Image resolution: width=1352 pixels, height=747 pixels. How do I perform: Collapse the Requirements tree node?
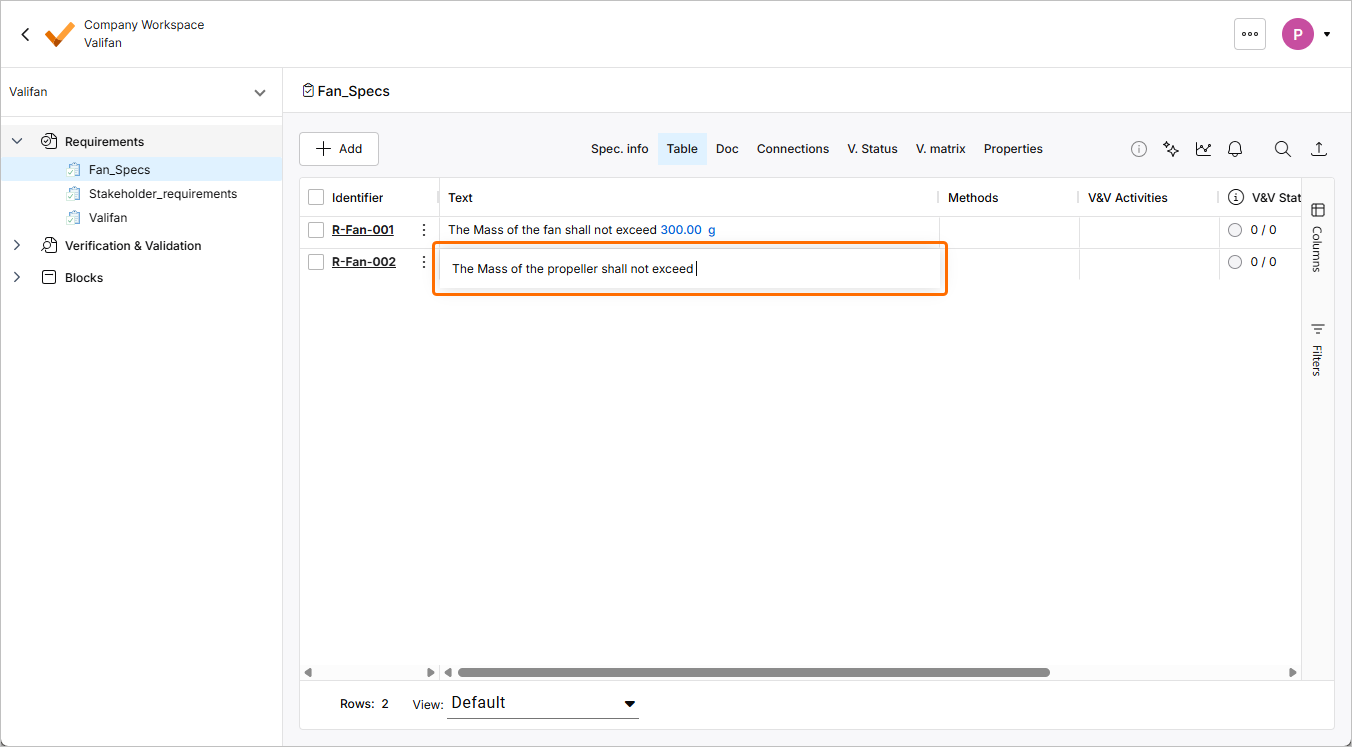(17, 142)
